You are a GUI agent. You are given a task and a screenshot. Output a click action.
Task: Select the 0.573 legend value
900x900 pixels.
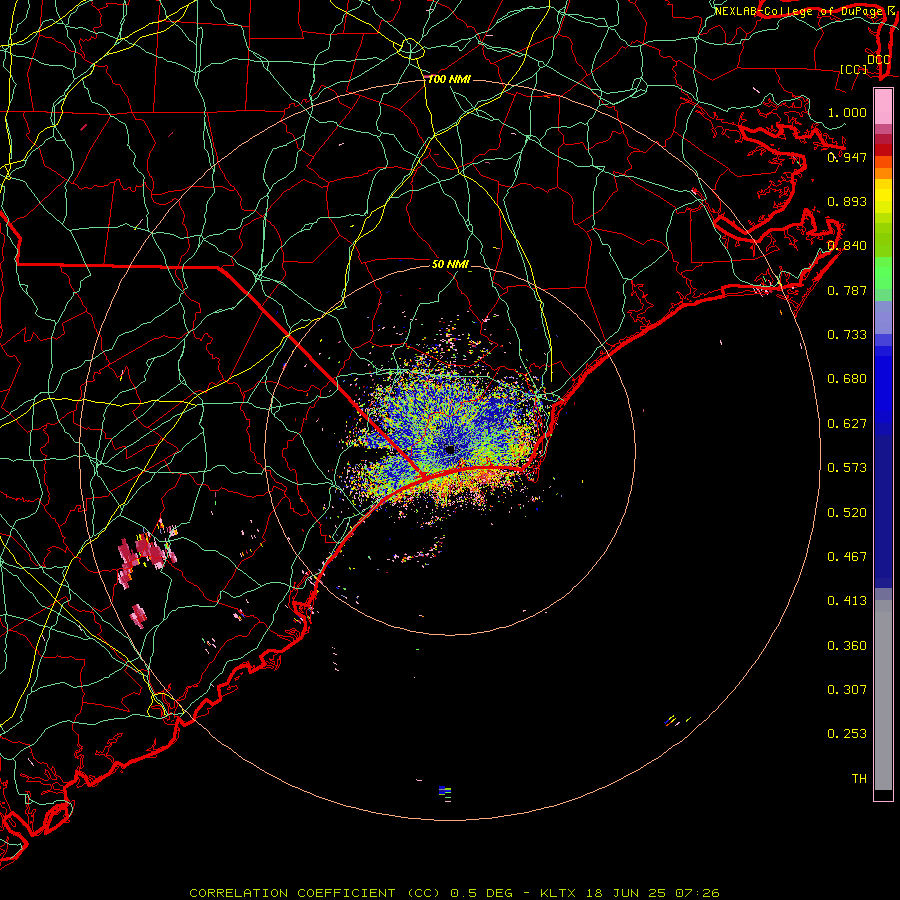[847, 468]
